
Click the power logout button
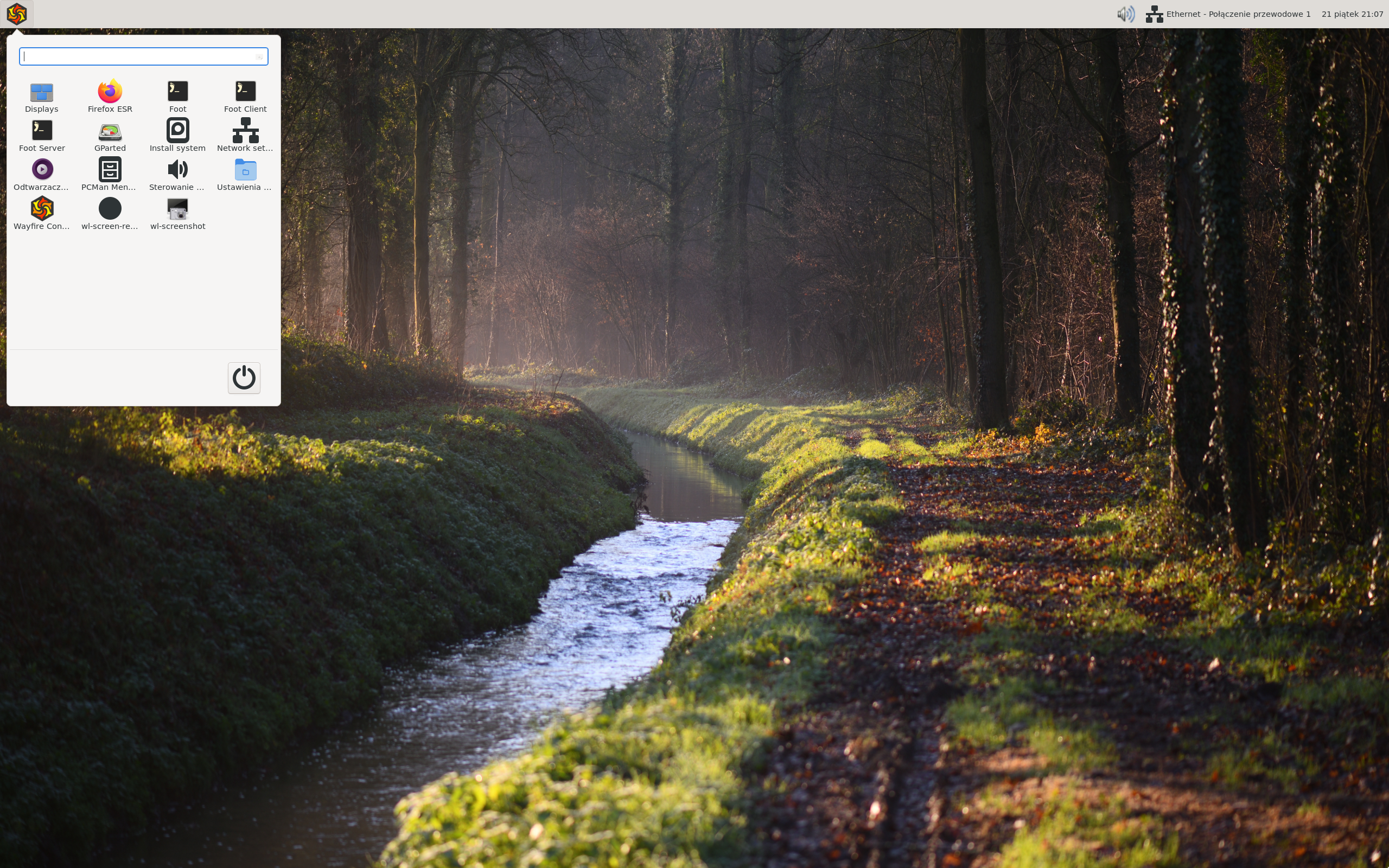(x=244, y=378)
